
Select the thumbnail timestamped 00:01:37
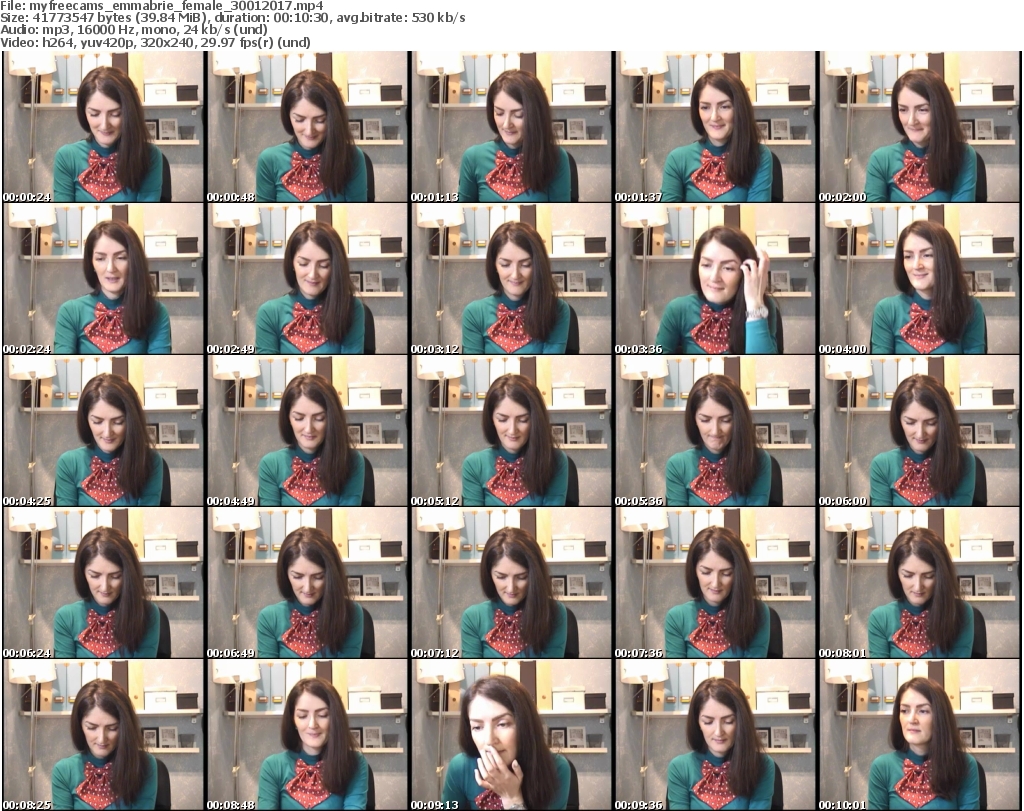(x=714, y=127)
